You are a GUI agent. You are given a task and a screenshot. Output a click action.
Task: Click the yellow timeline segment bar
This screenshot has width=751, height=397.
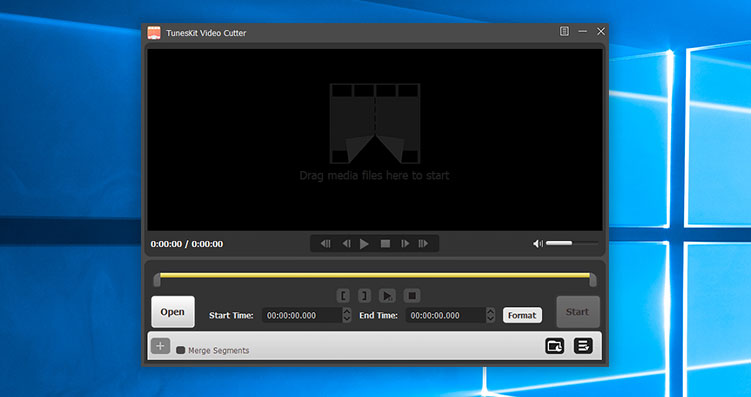(375, 275)
